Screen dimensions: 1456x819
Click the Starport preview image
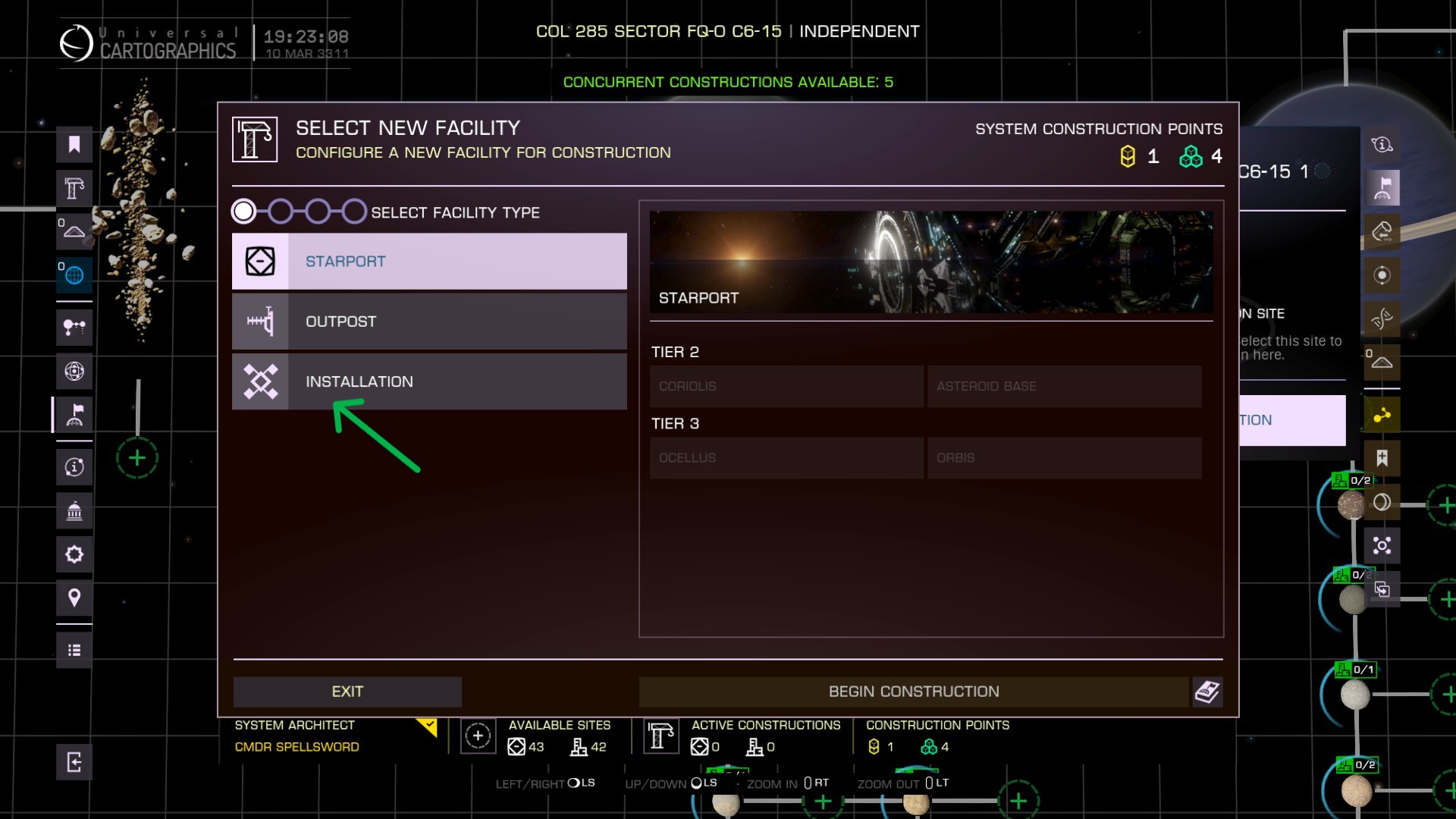click(931, 262)
